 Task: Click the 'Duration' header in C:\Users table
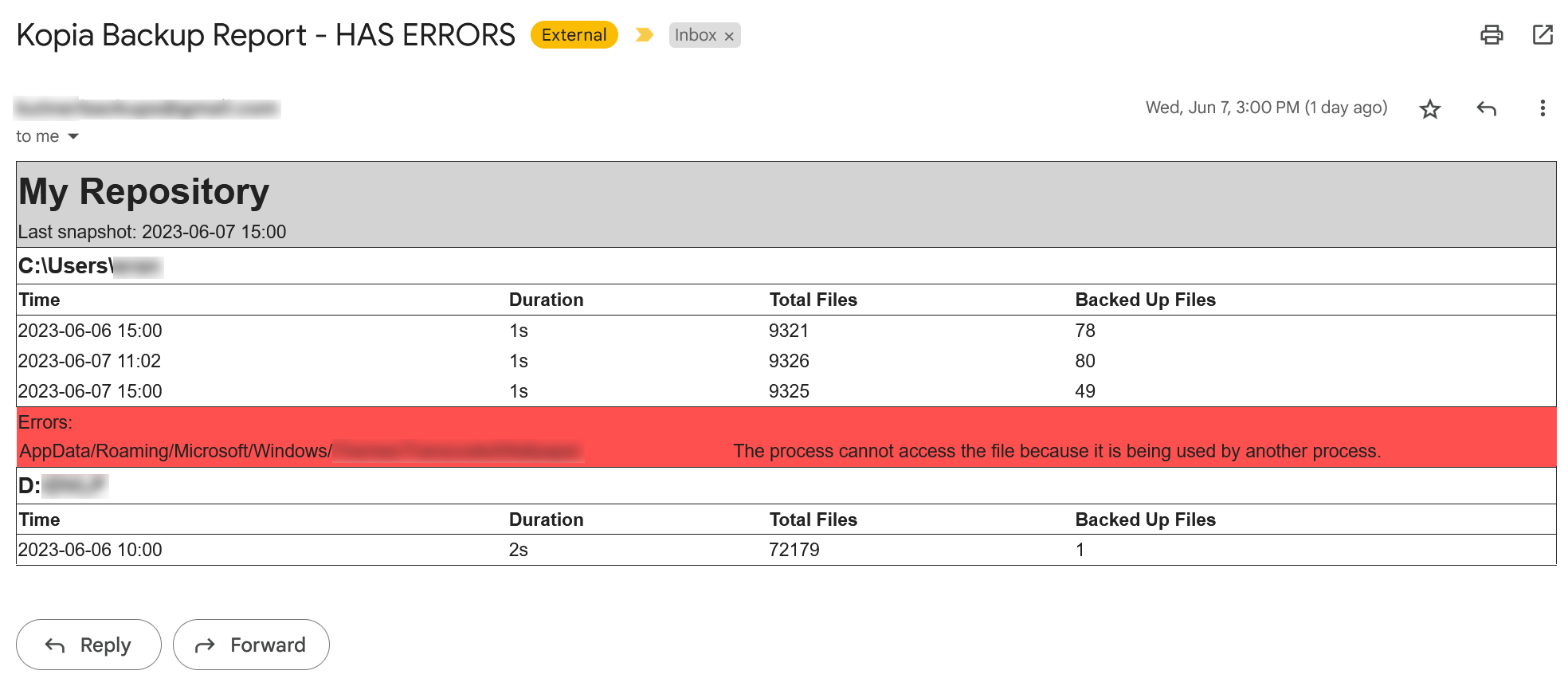(x=546, y=300)
